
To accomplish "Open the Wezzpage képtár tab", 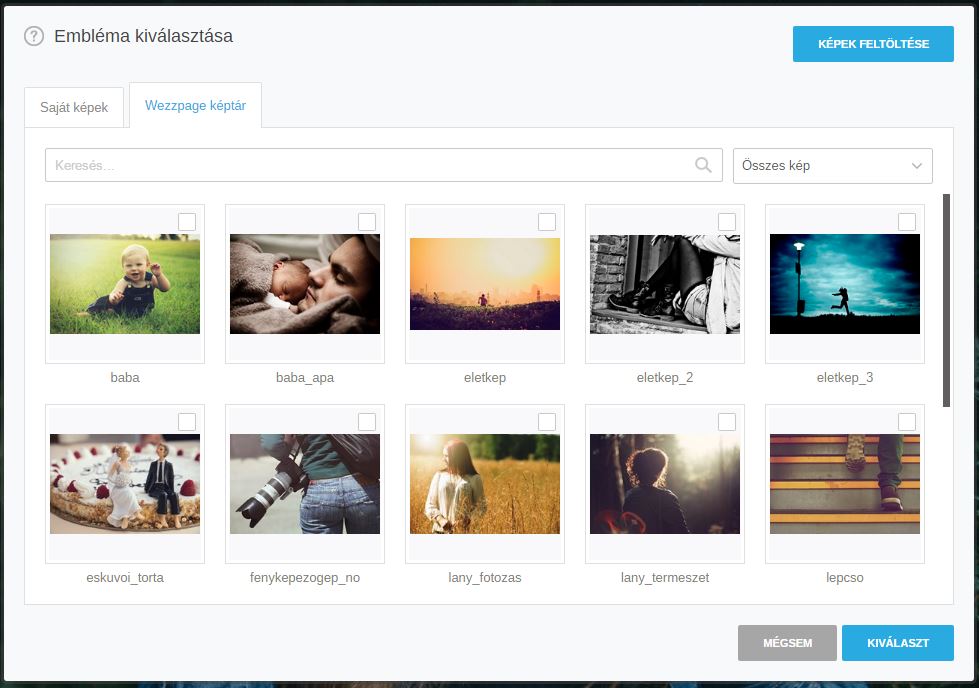I will (x=195, y=106).
